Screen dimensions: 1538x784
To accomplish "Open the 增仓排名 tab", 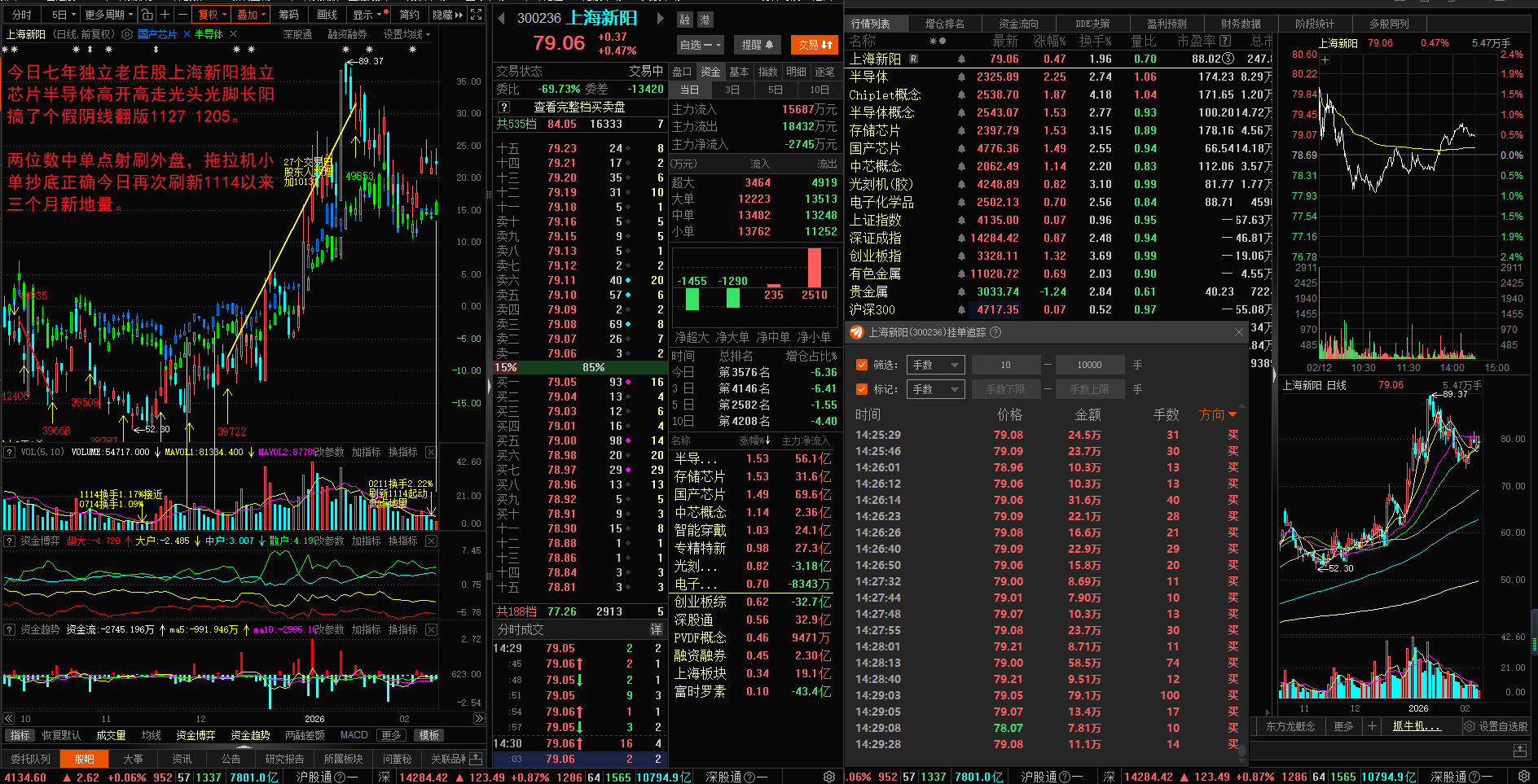I will [x=944, y=24].
